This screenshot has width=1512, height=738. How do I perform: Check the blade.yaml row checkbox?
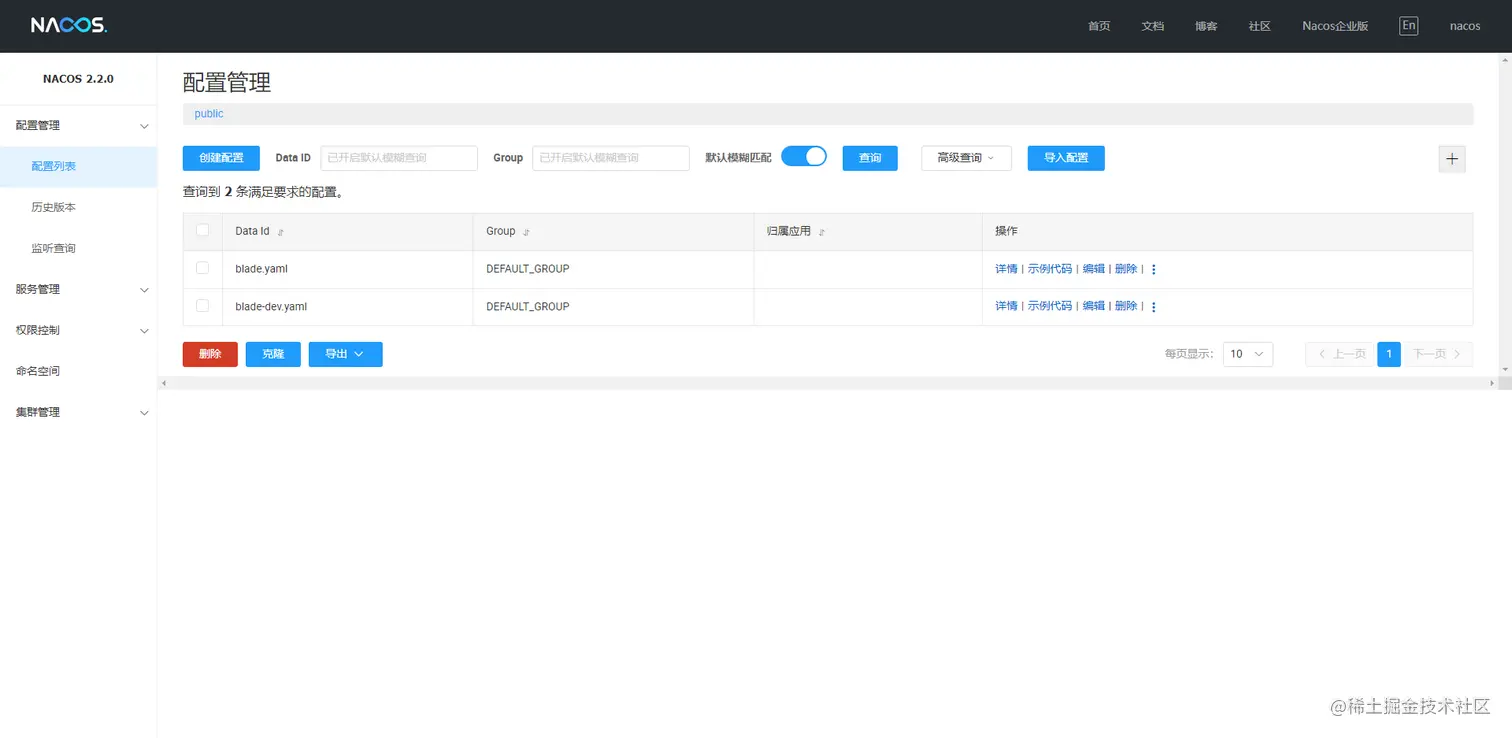(x=203, y=268)
